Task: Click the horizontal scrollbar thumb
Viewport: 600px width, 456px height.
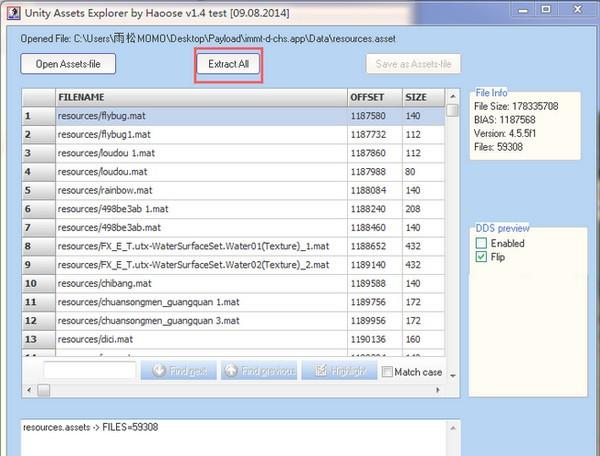Action: tap(44, 390)
